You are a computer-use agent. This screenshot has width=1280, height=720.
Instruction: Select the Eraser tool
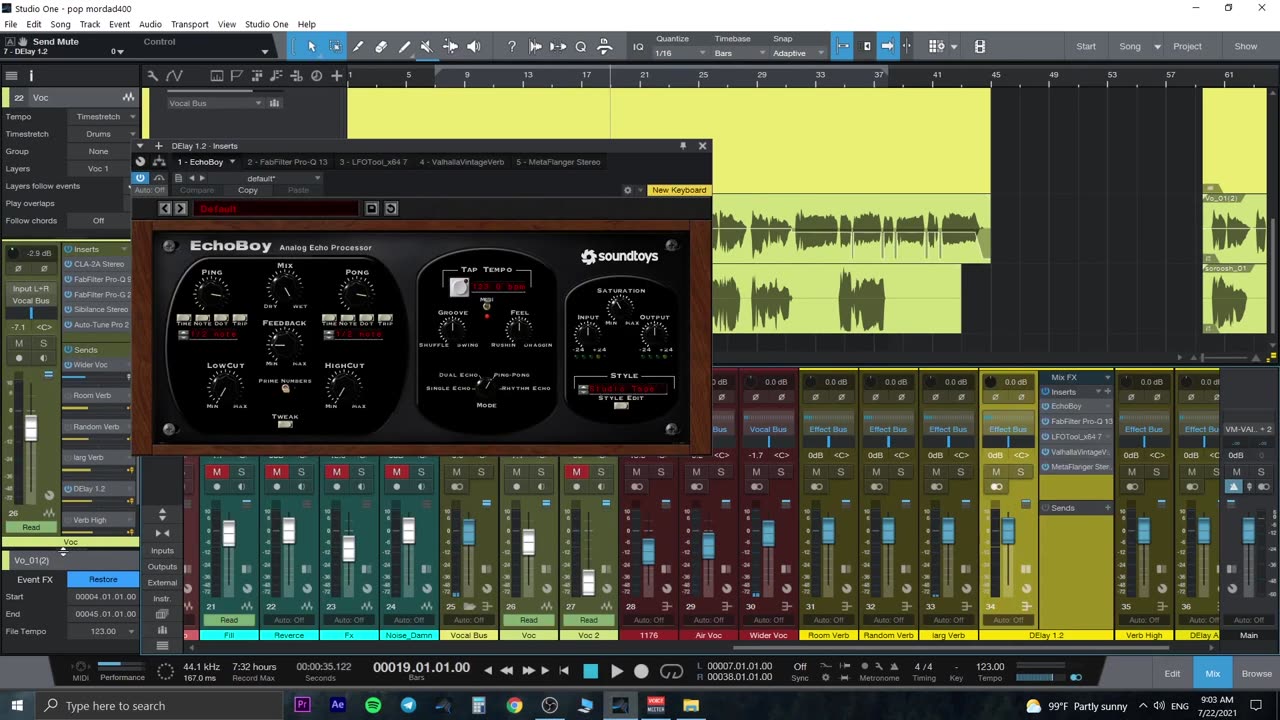point(381,46)
